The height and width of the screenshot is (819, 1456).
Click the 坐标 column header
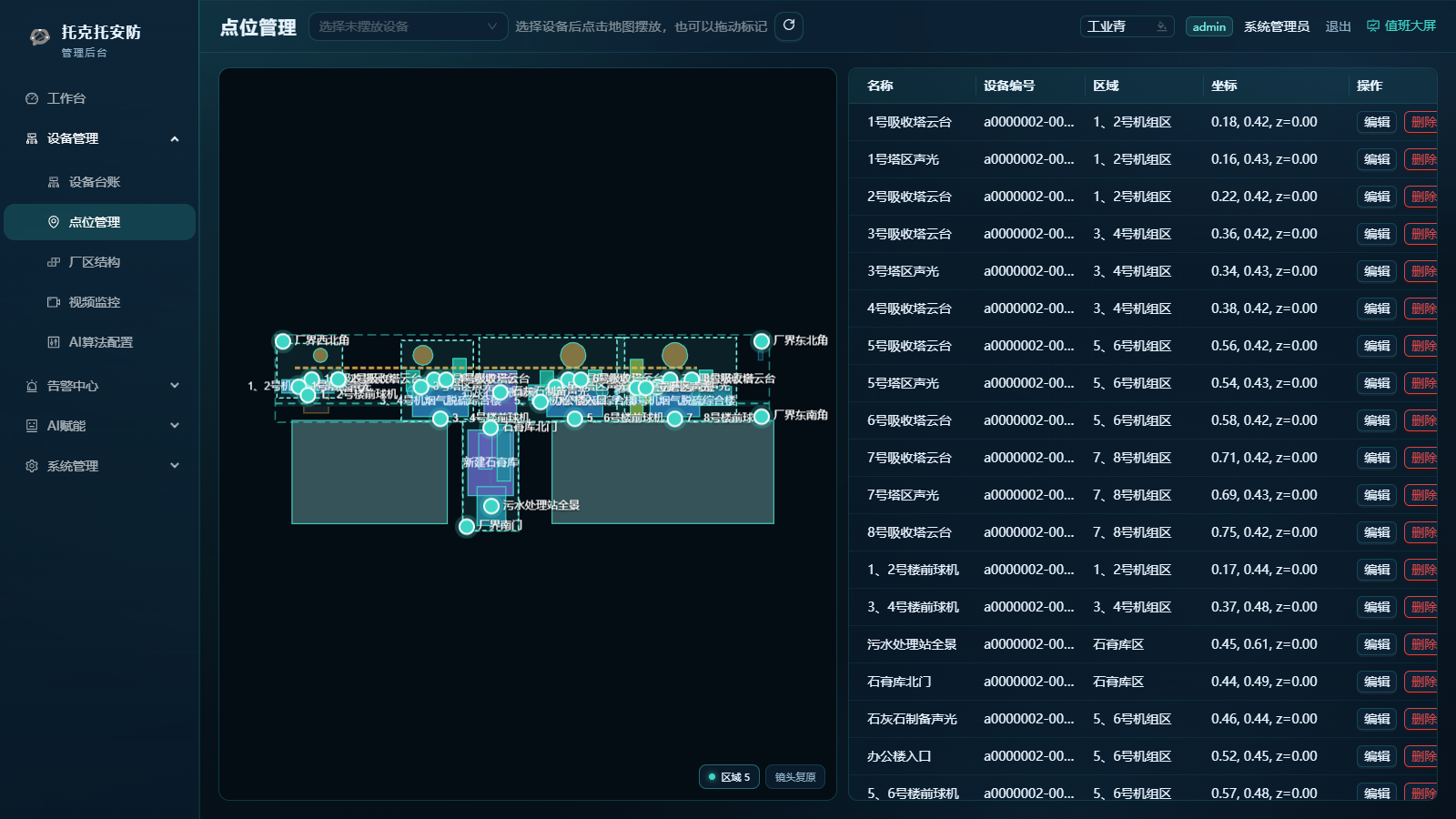tap(1224, 86)
